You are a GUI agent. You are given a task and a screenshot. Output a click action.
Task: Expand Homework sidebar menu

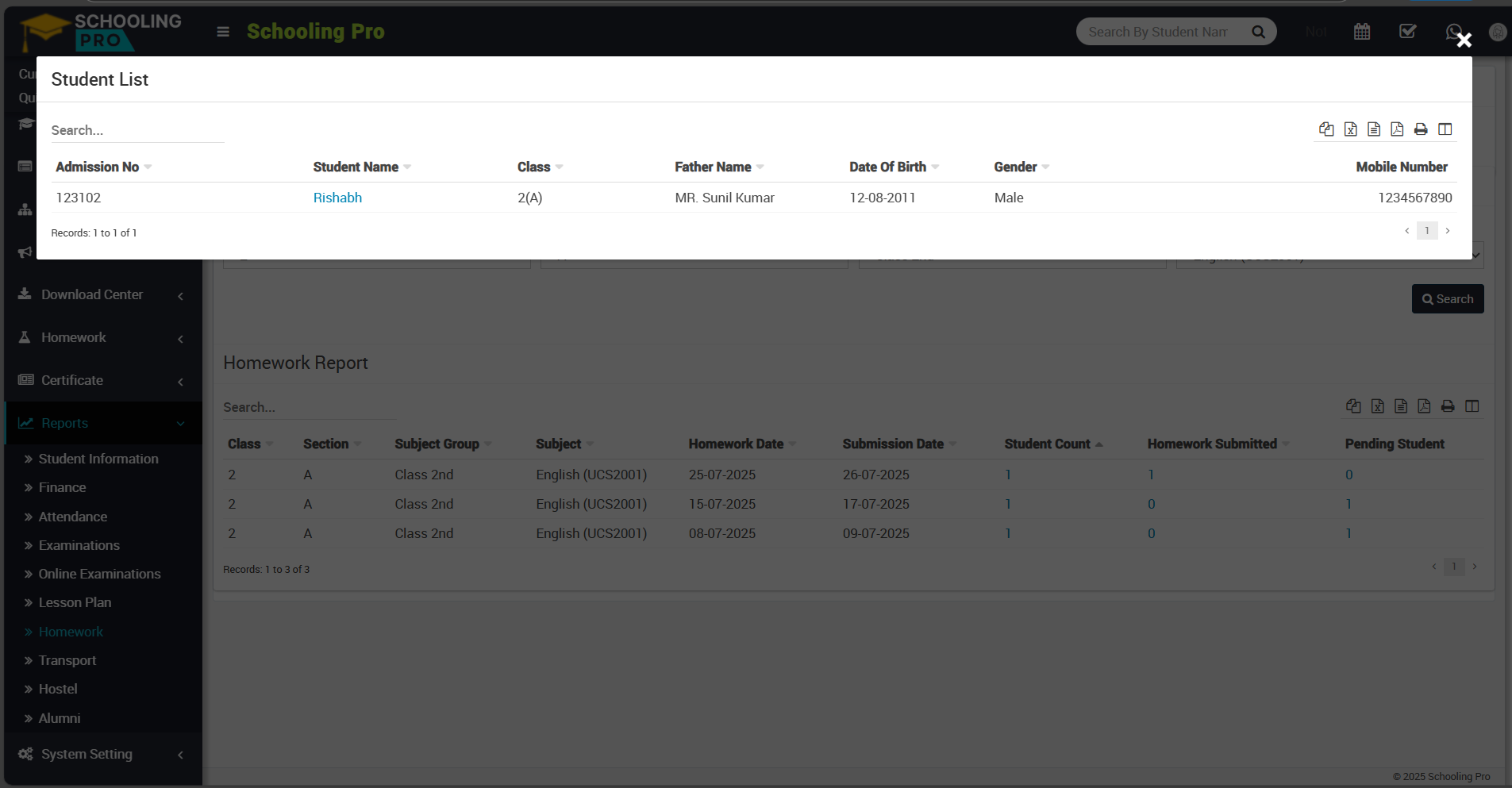(103, 337)
